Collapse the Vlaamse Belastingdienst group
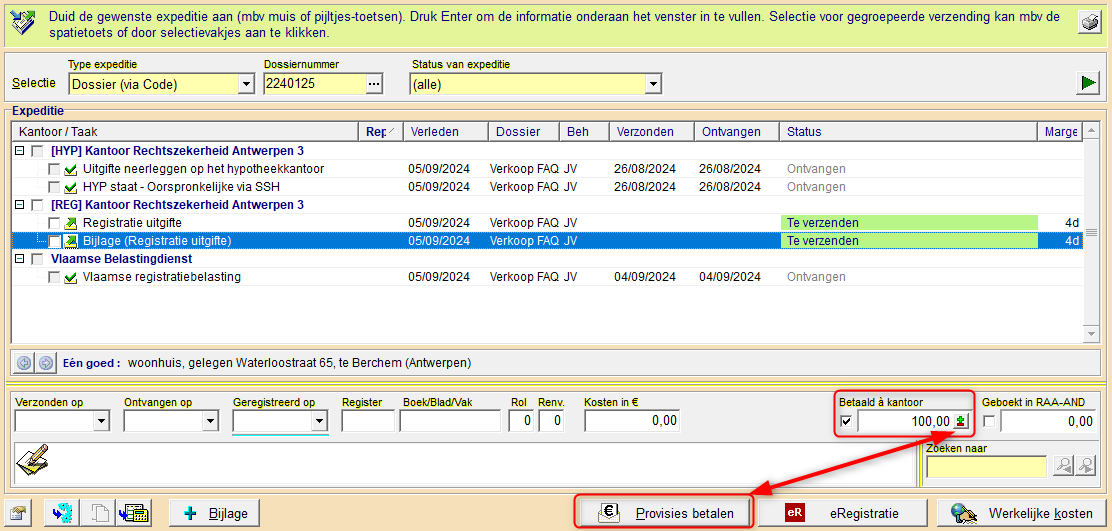 click(20, 259)
